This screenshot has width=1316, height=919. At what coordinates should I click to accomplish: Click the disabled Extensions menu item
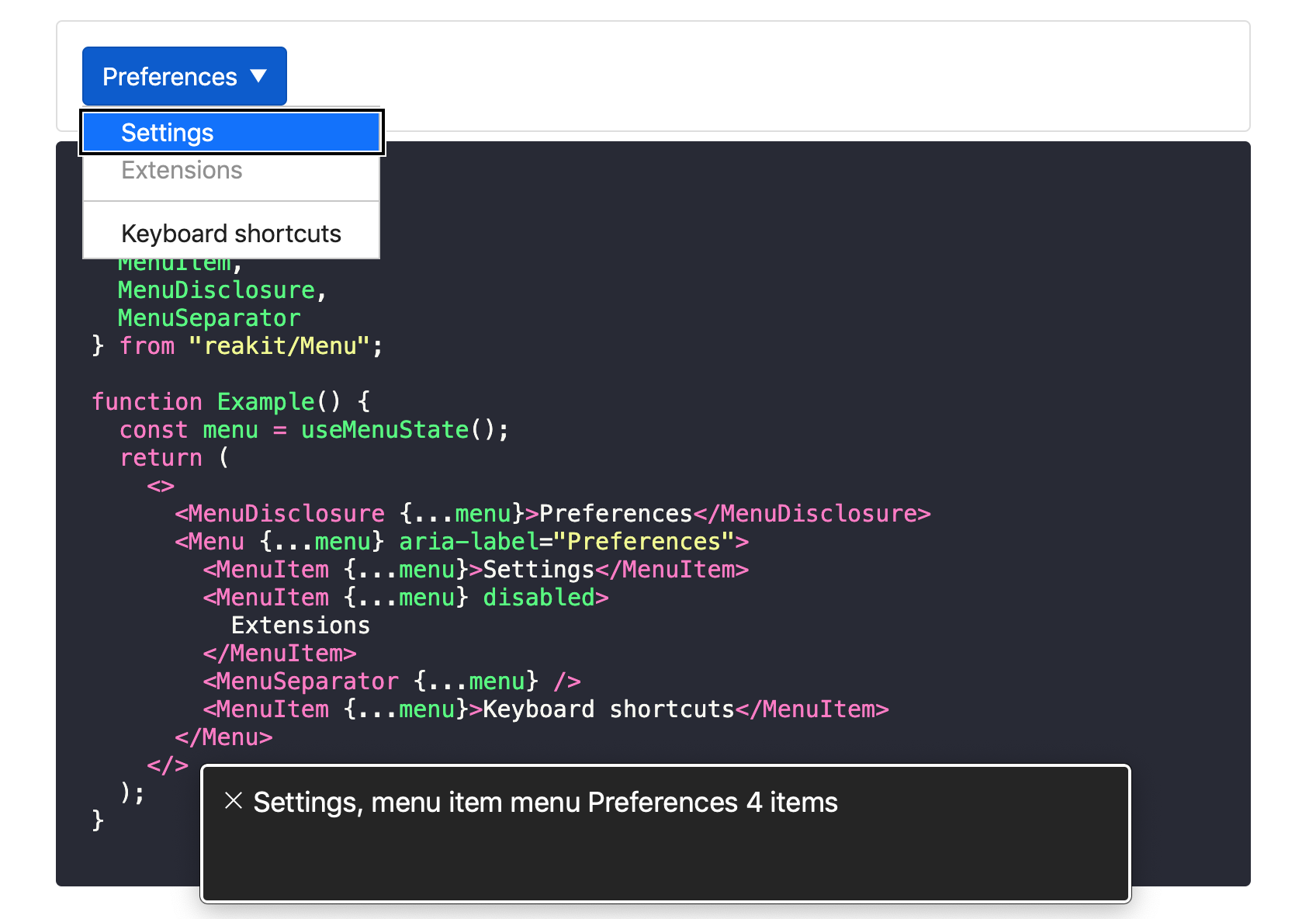pos(231,170)
